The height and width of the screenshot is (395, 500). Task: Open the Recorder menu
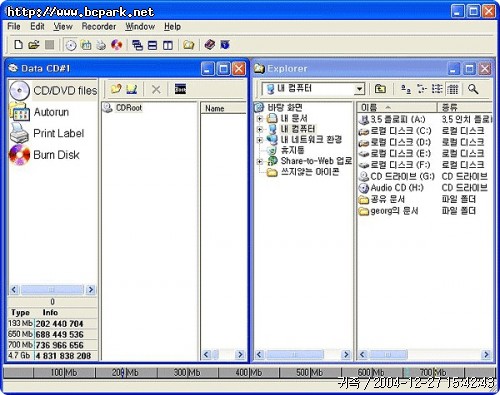point(99,26)
